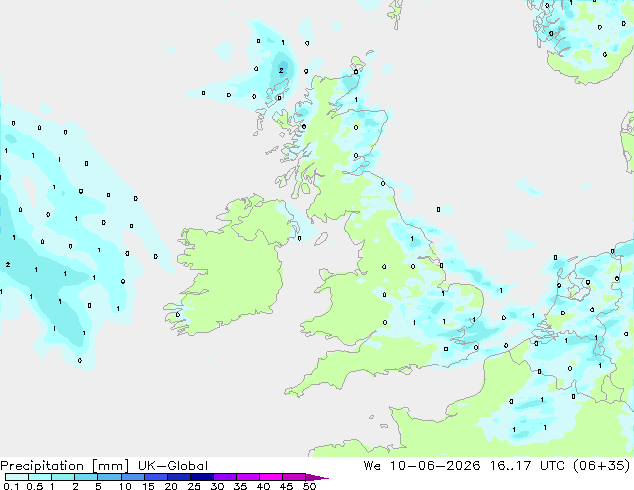Click the 'We' weekday abbreviation
This screenshot has height=490, width=634.
tap(372, 466)
